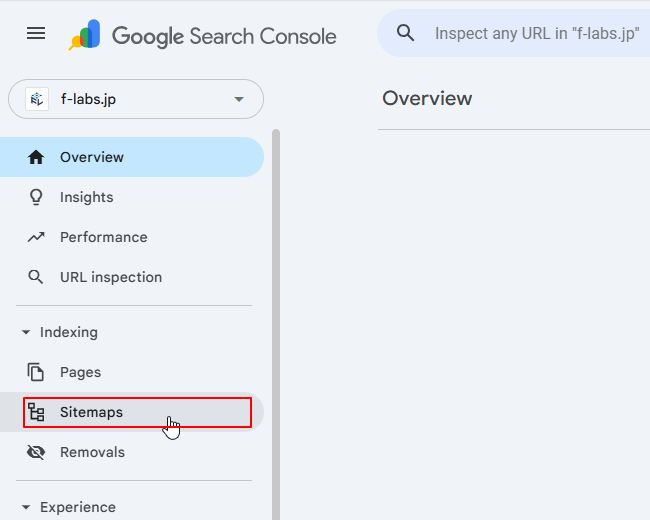Screen dimensions: 650x520
Task: Click the URL inspection magnifier icon
Action: [36, 277]
